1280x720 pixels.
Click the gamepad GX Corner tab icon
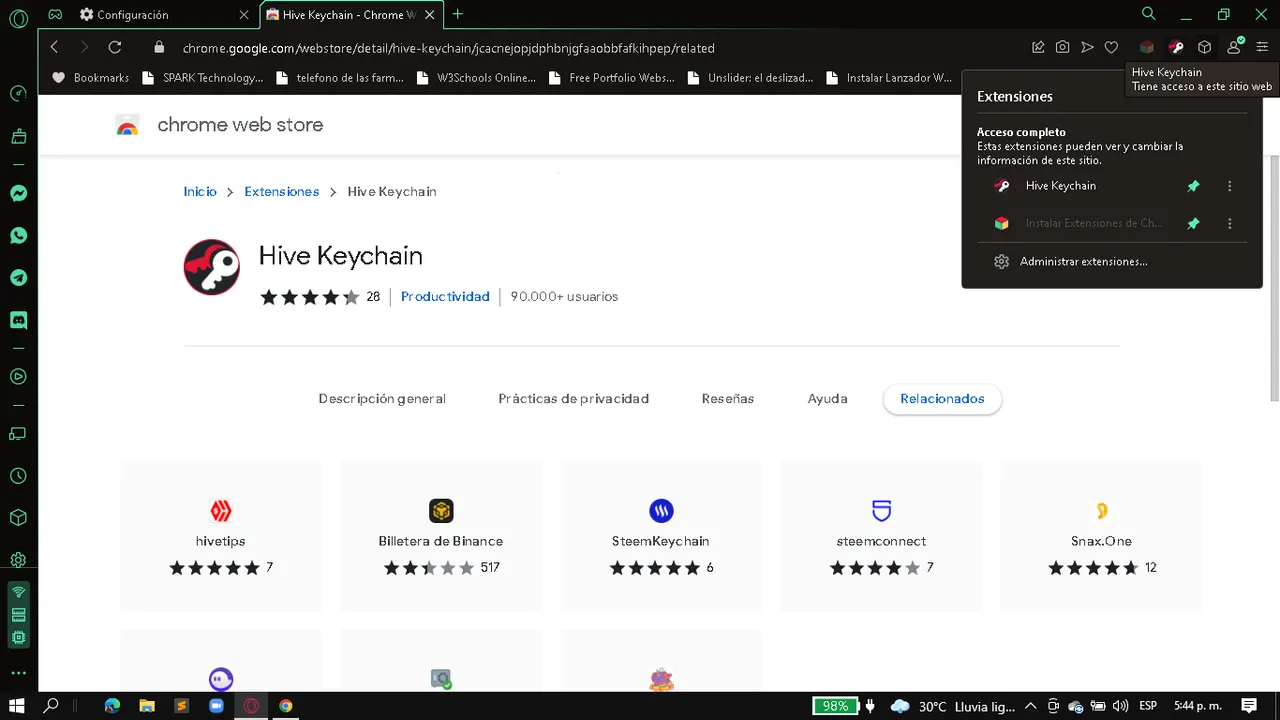coord(55,15)
